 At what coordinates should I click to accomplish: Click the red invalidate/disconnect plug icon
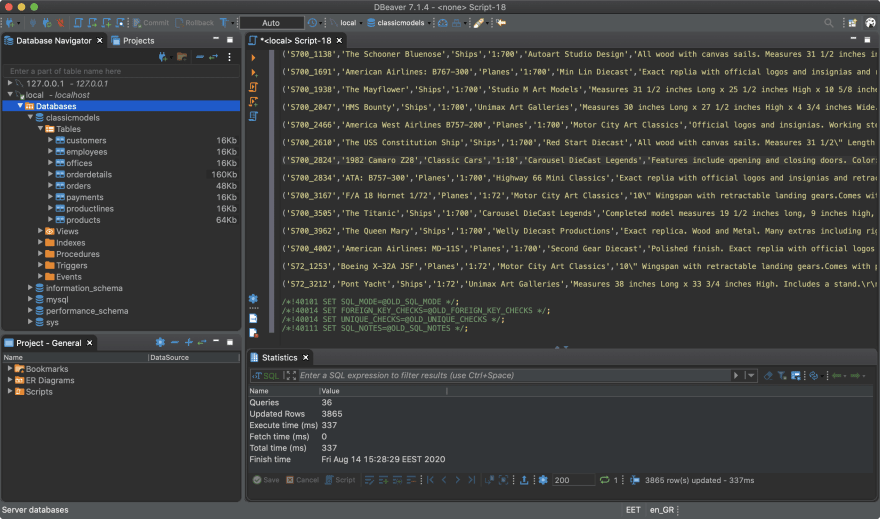pyautogui.click(x=60, y=23)
